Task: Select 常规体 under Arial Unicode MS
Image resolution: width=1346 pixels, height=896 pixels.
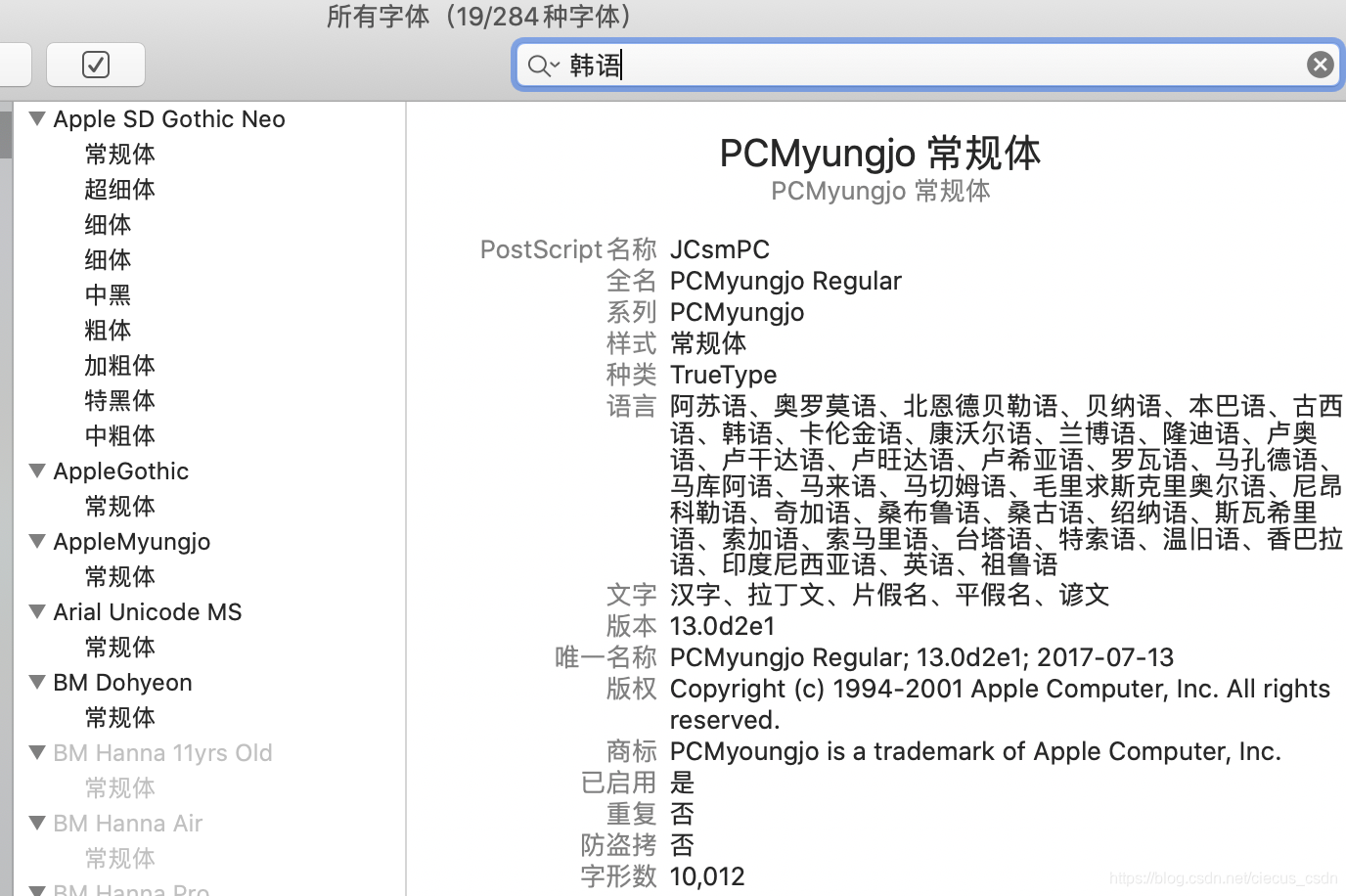Action: pyautogui.click(x=119, y=648)
